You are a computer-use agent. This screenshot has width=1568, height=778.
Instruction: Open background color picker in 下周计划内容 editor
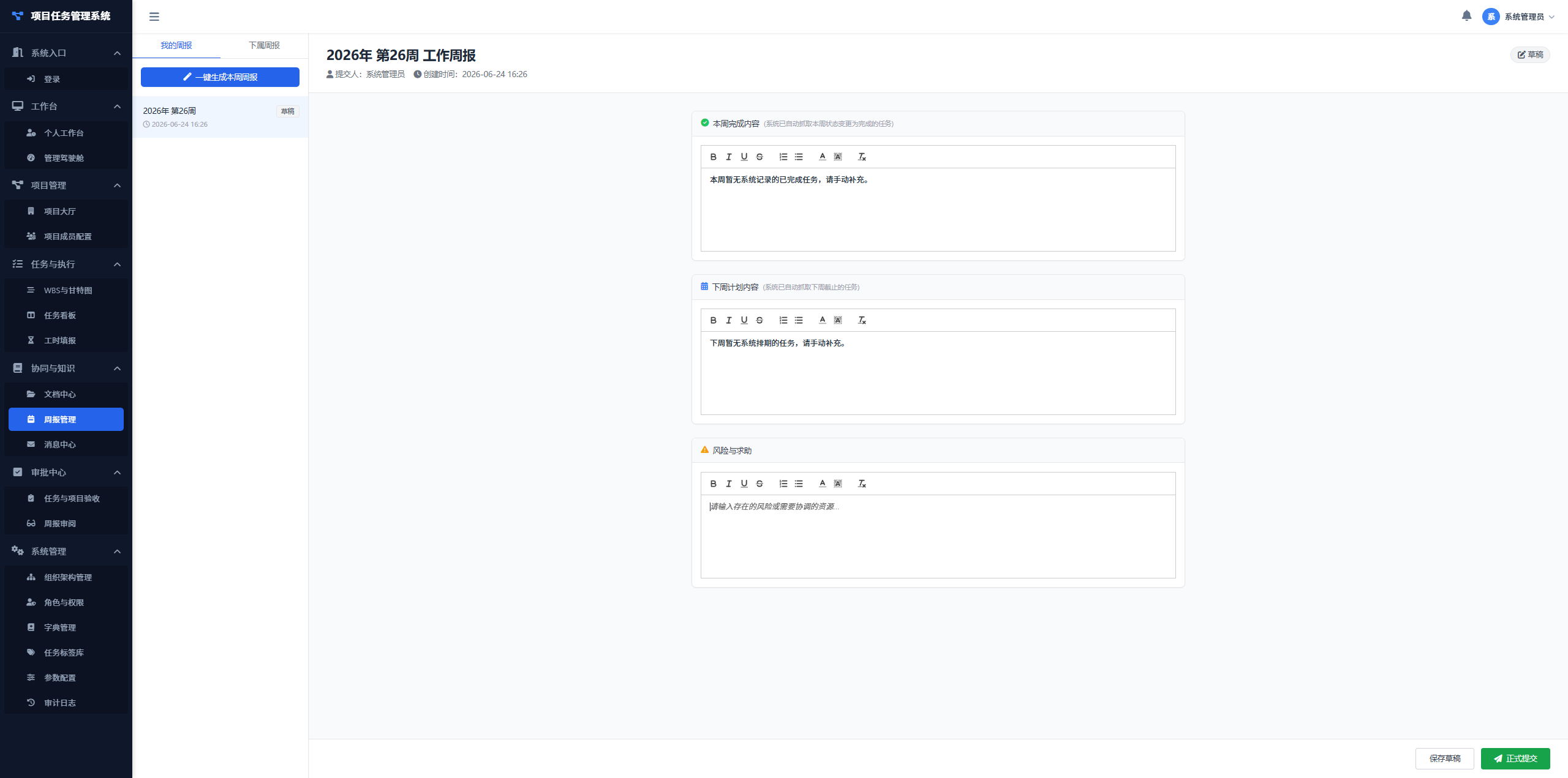coord(838,320)
